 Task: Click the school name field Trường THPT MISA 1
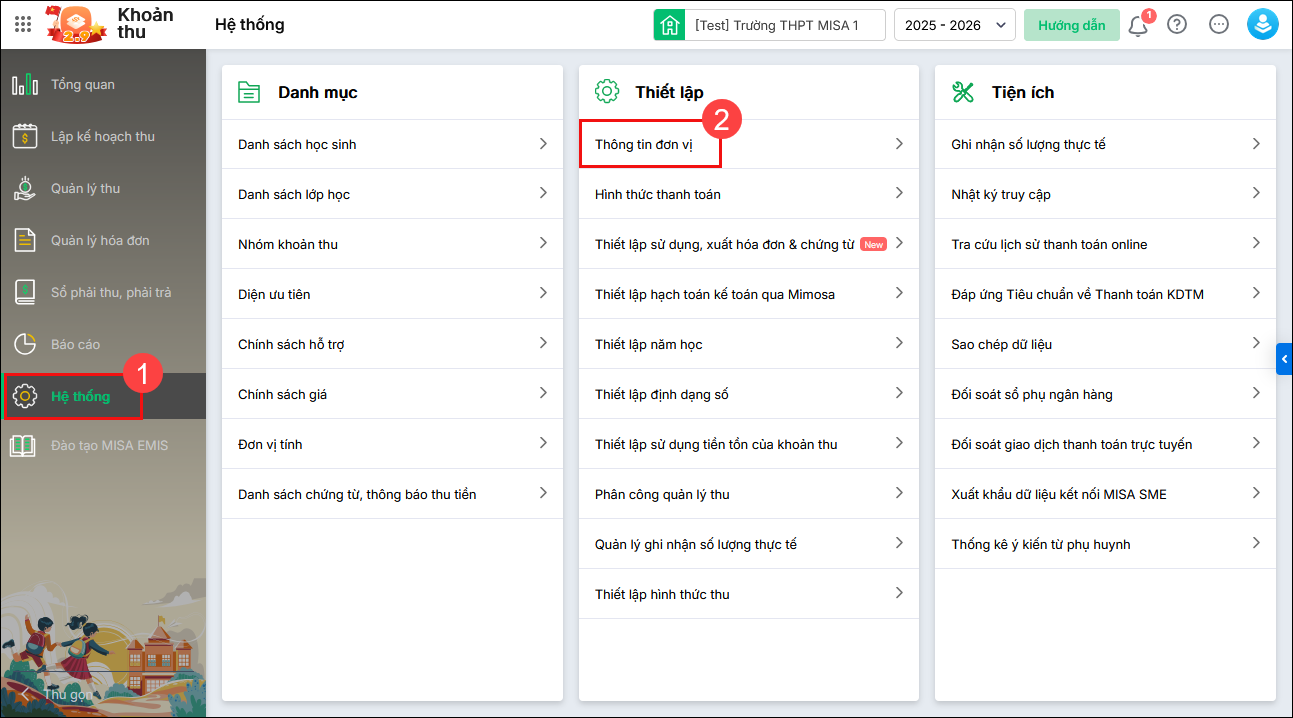776,25
